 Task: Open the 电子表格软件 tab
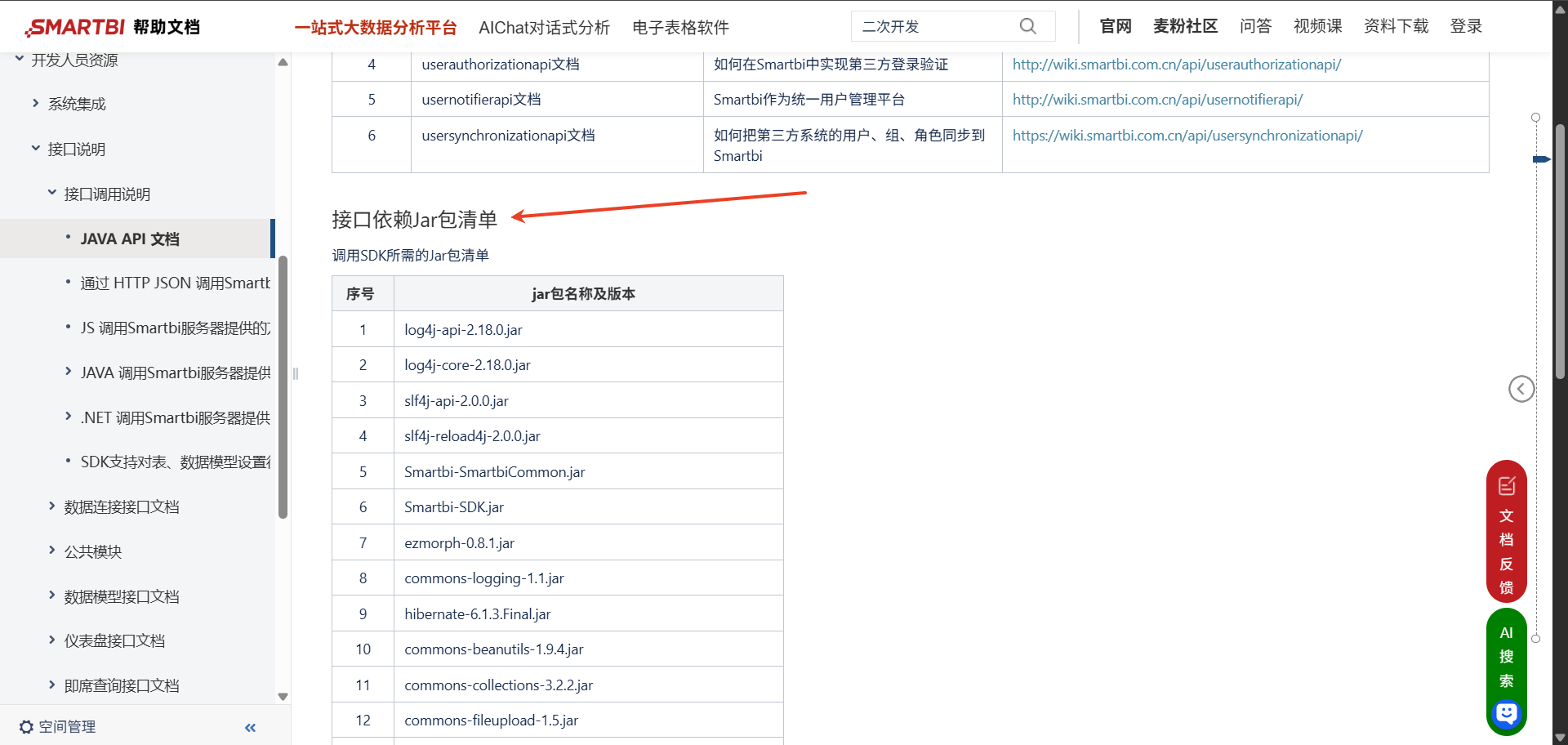click(x=680, y=27)
